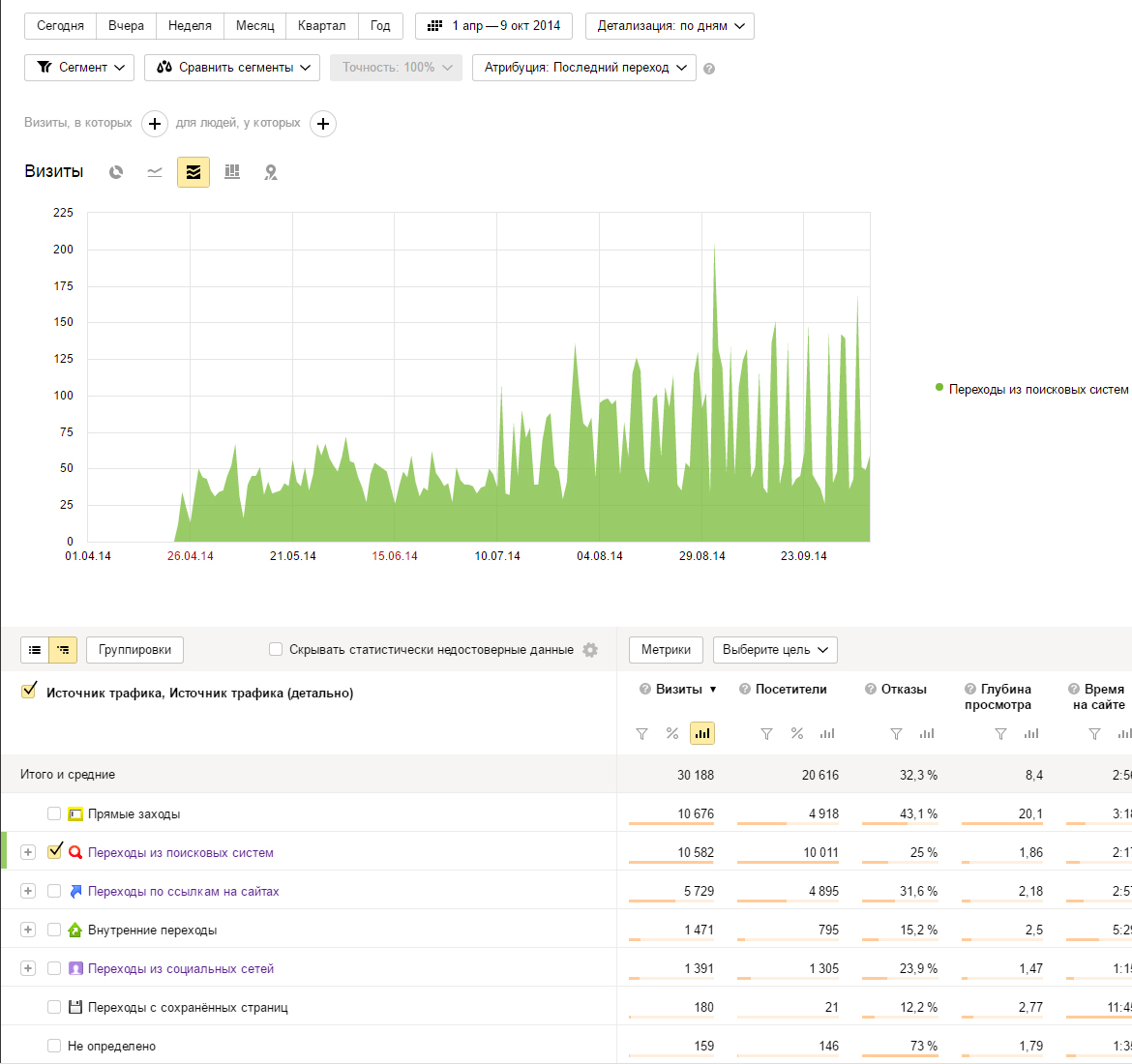Expand Переходы по ссылкам на сайтах row

(x=28, y=892)
